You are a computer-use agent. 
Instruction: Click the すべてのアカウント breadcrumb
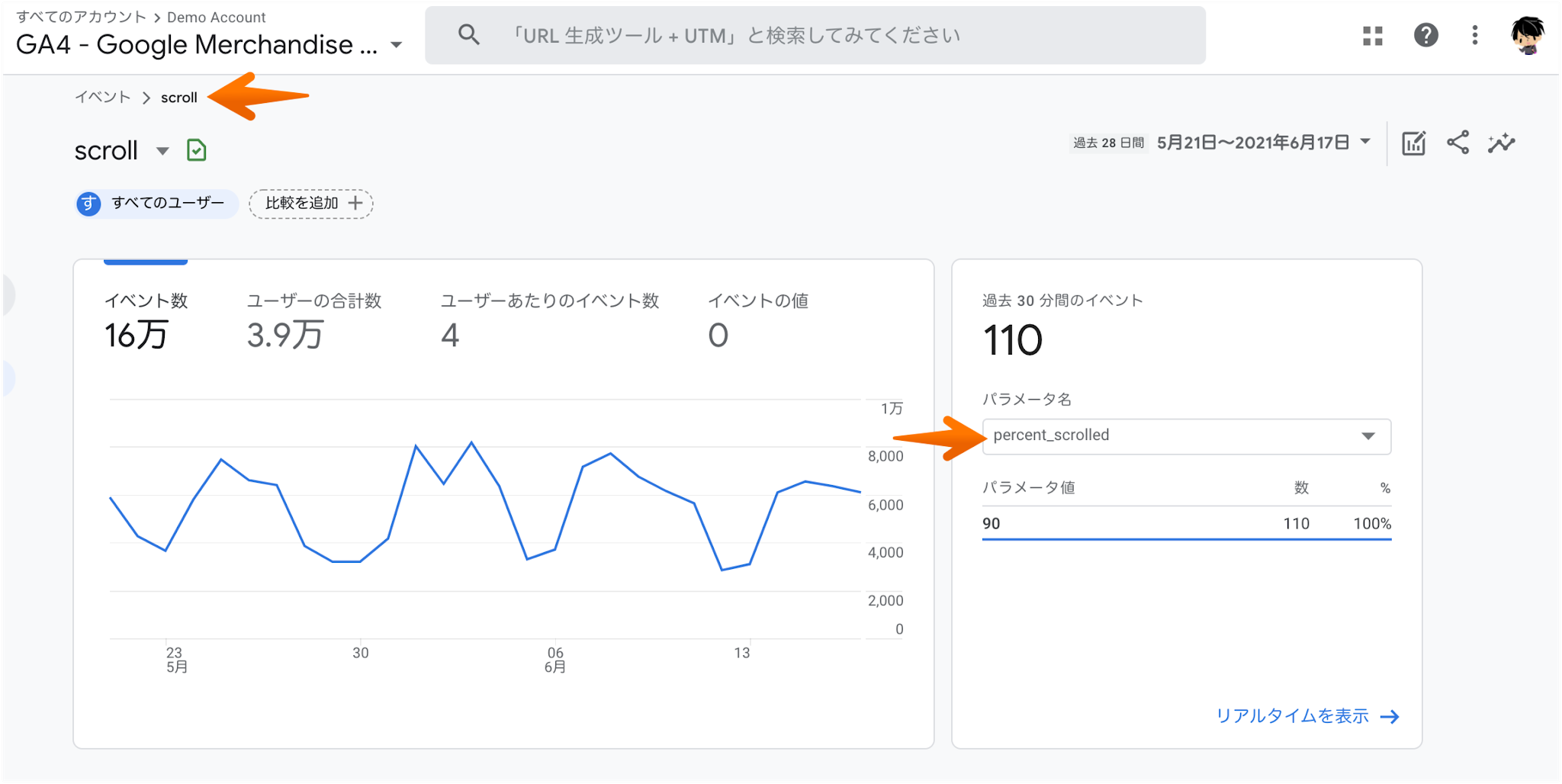pyautogui.click(x=81, y=17)
